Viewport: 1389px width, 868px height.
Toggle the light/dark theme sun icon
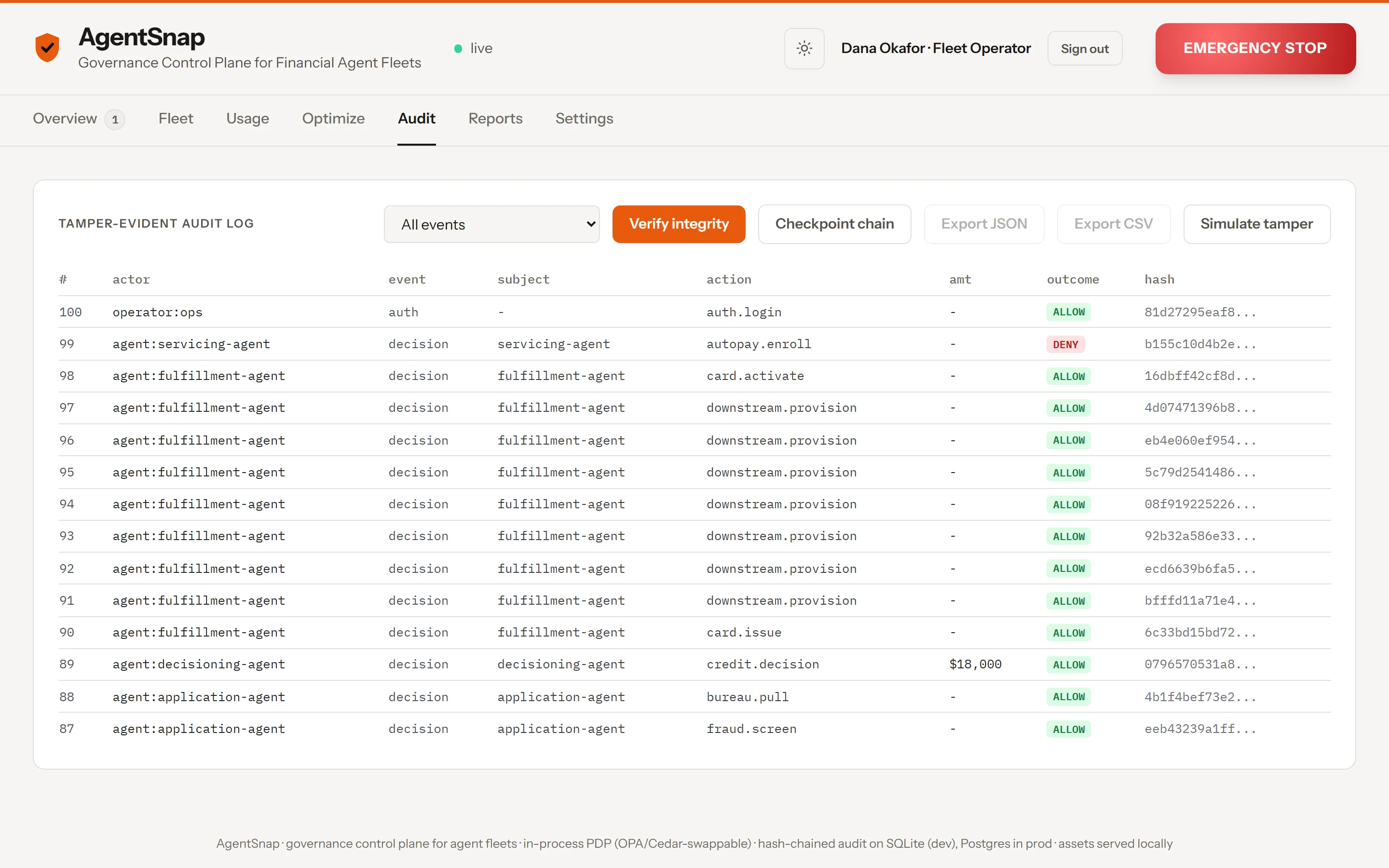click(x=804, y=49)
